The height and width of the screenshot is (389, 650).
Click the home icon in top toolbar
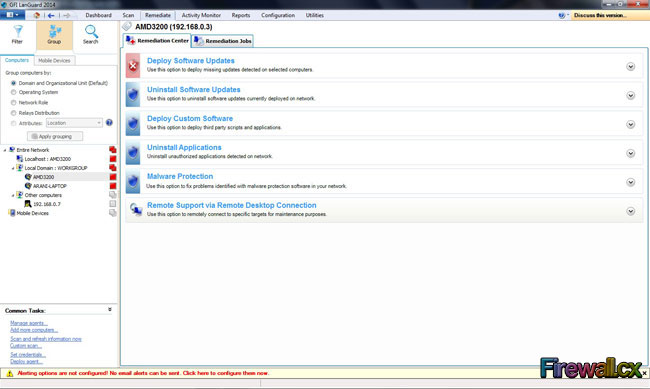36,15
